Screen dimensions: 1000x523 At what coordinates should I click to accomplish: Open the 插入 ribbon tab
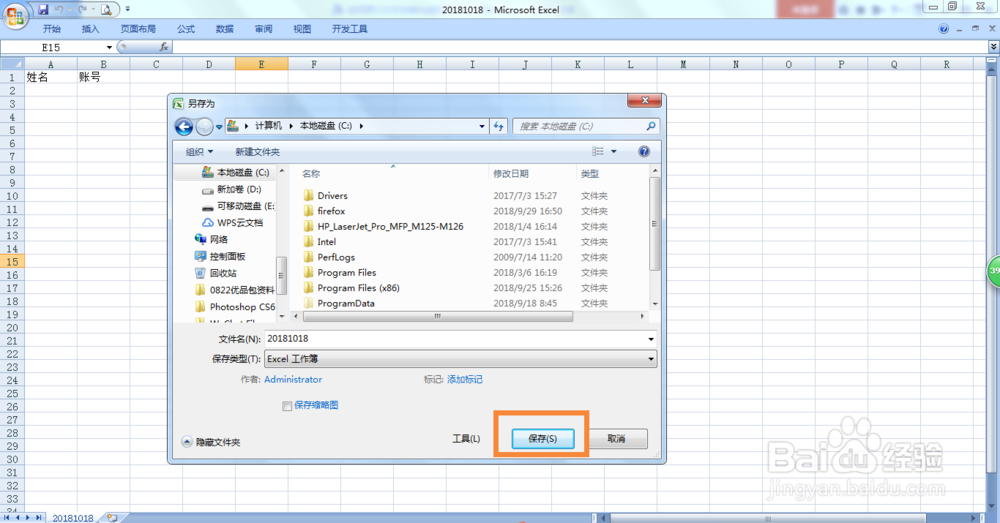91,29
